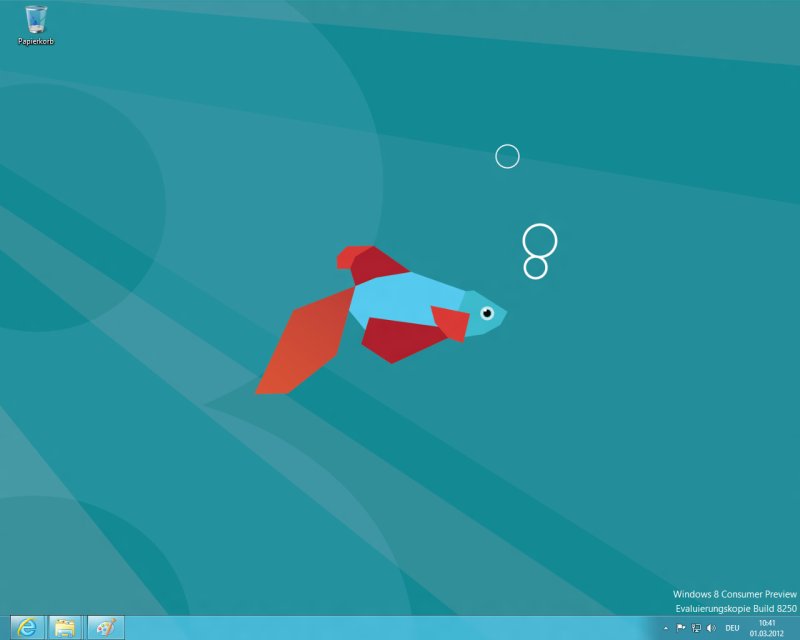
Task: Open Internet Explorer from the taskbar
Action: 27,627
